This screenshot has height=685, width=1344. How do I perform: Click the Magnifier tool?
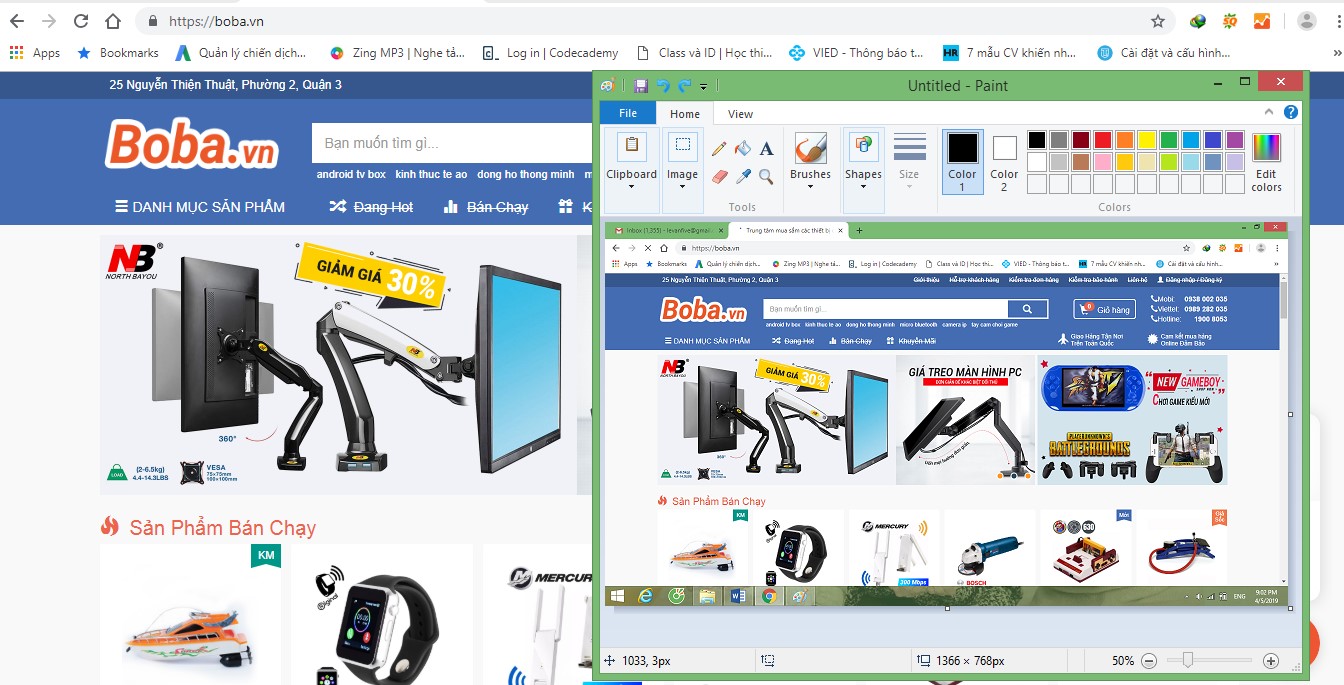click(766, 177)
